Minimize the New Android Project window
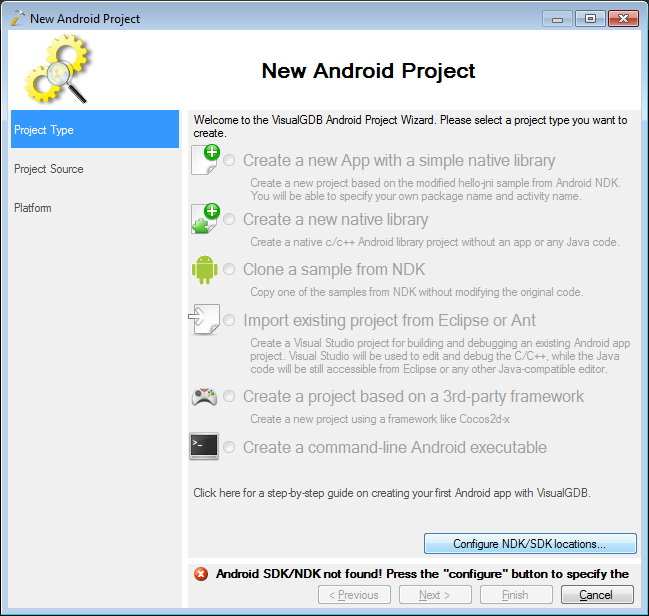The image size is (649, 616). [x=557, y=19]
